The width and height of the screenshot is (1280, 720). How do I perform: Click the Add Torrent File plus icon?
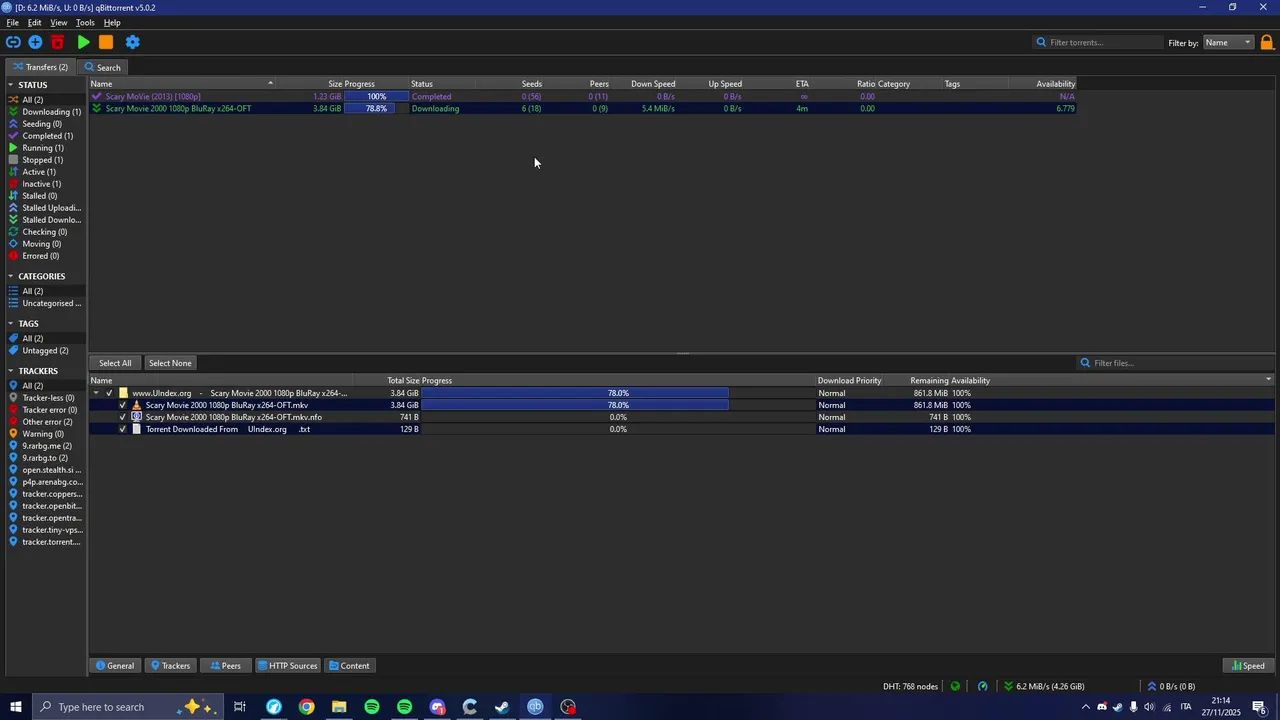(x=35, y=42)
